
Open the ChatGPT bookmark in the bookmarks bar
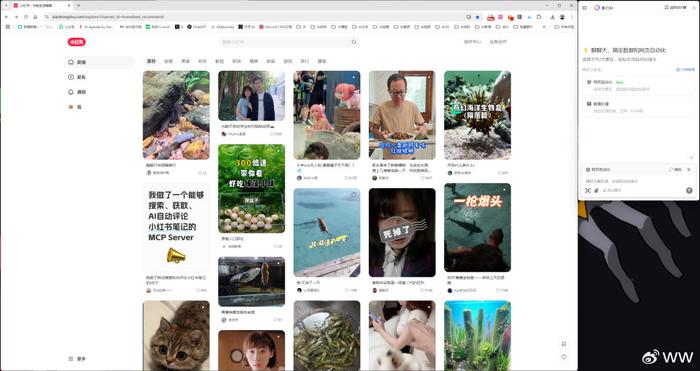click(x=196, y=27)
